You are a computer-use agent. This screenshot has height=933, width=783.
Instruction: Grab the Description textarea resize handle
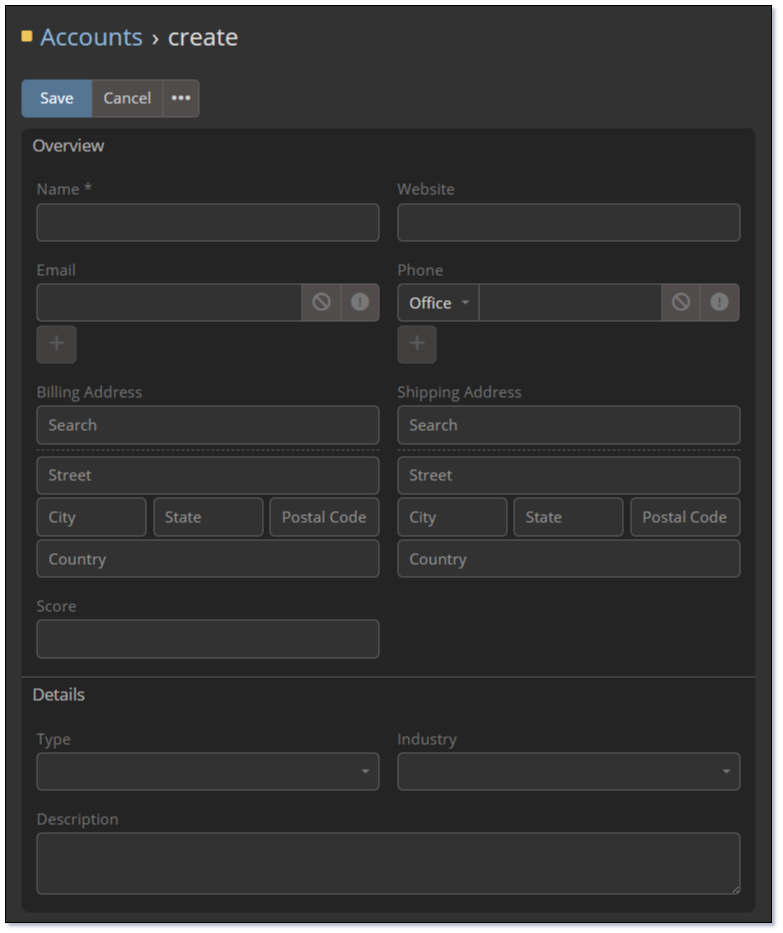pos(736,890)
